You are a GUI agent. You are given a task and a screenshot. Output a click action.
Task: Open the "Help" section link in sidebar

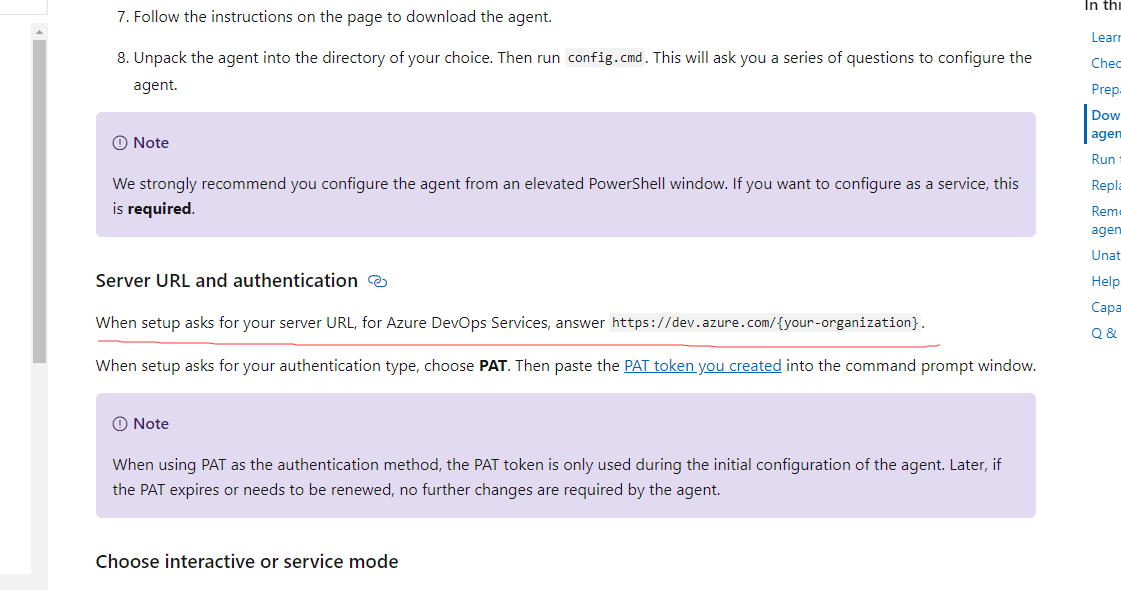[x=1106, y=281]
